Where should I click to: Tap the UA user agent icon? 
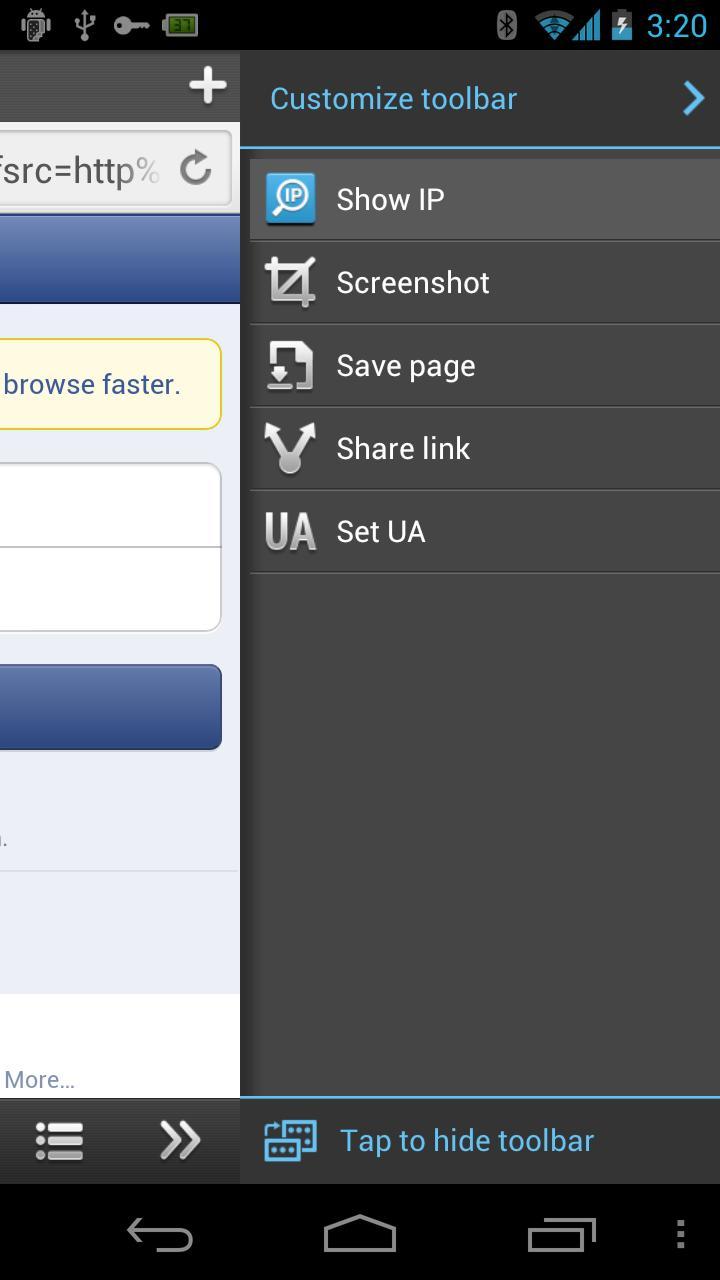[x=290, y=531]
